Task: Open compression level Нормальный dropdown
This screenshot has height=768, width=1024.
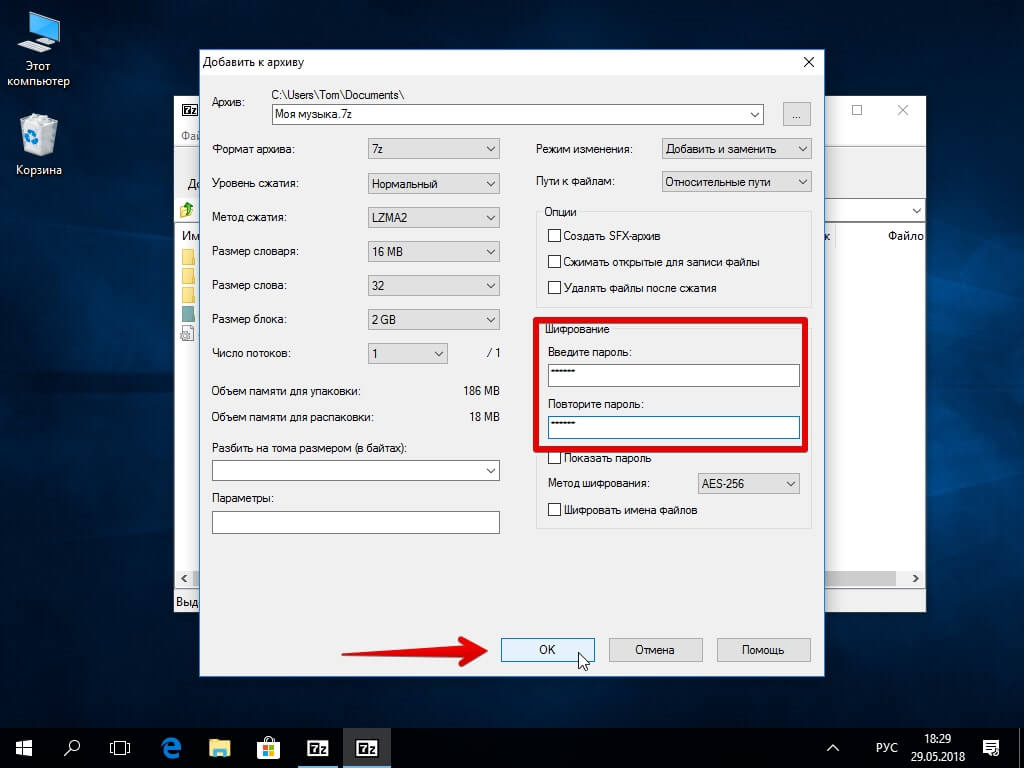Action: click(x=434, y=184)
